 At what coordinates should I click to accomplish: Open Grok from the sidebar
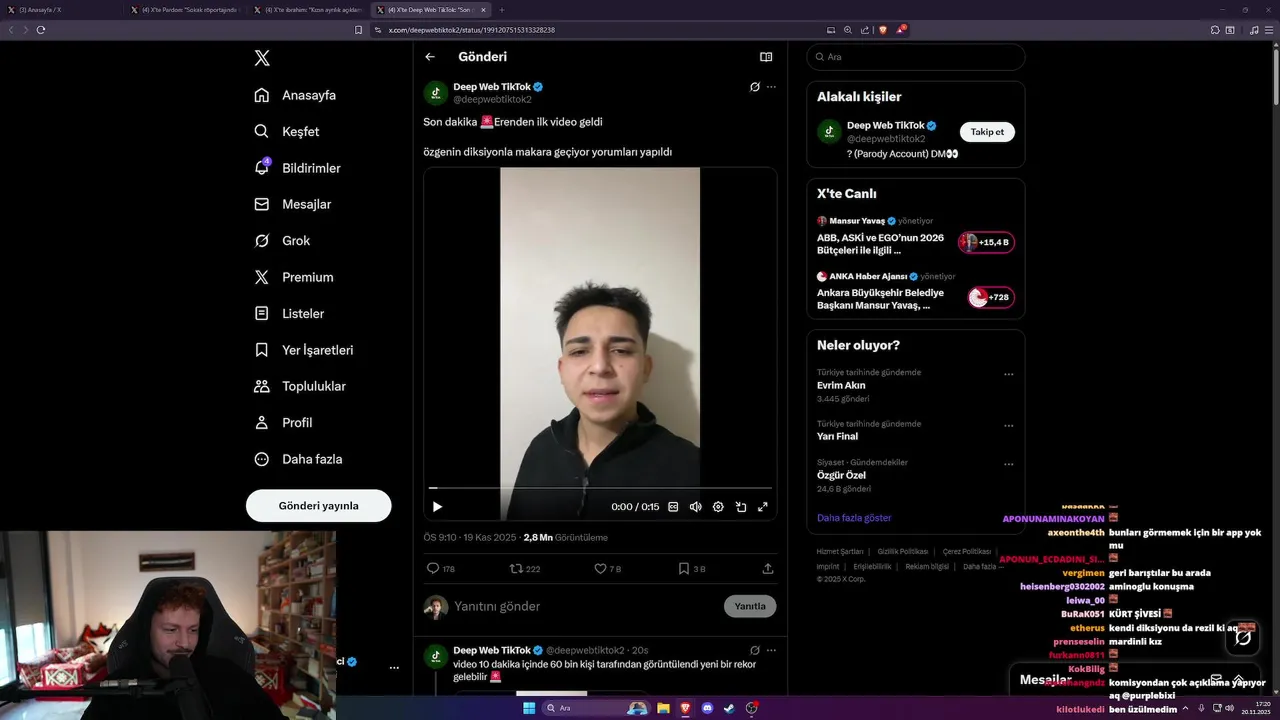(x=282, y=240)
